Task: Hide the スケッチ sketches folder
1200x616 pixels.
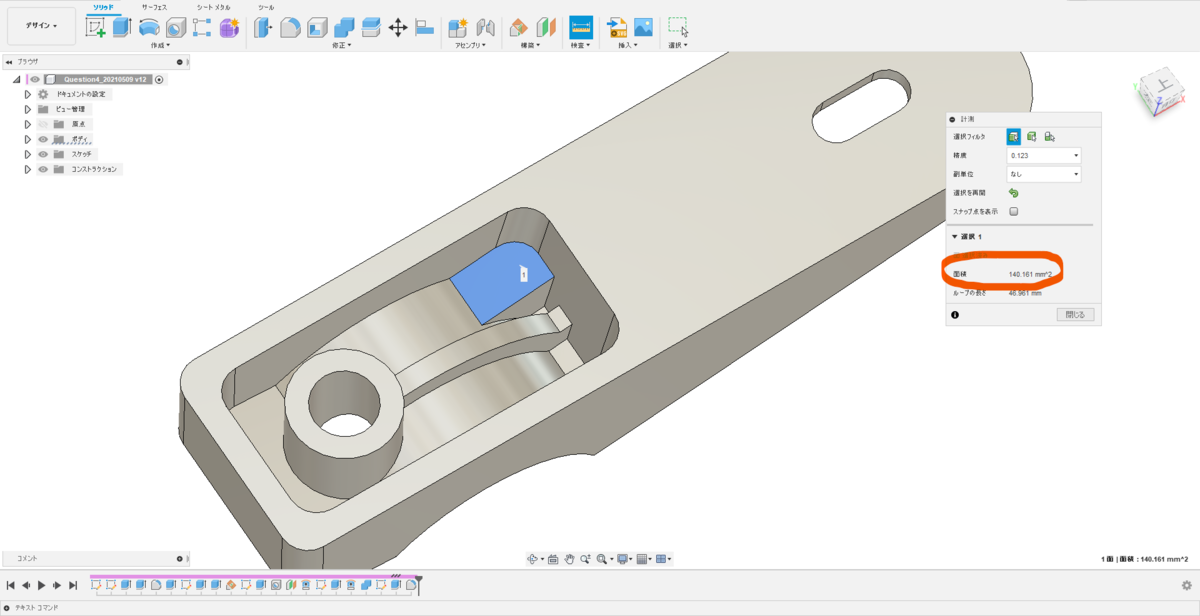Action: (43, 154)
